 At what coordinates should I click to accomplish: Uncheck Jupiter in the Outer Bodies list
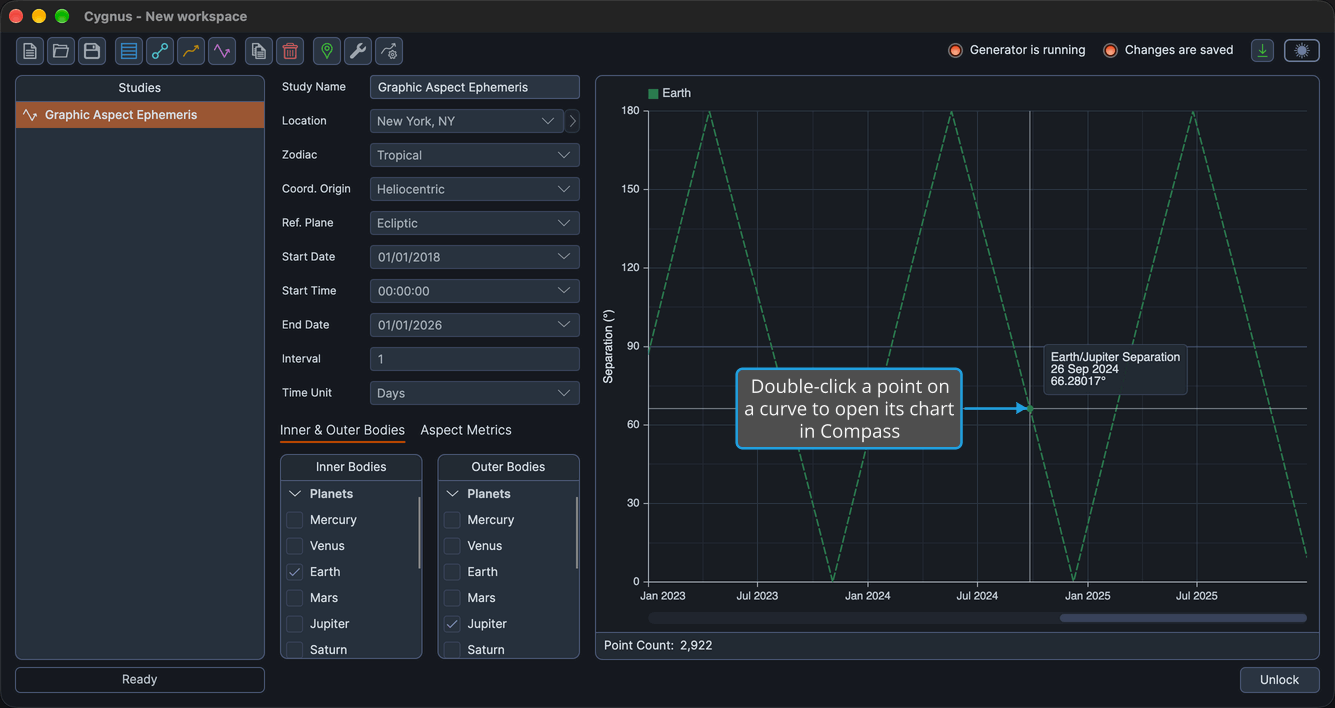pyautogui.click(x=452, y=624)
